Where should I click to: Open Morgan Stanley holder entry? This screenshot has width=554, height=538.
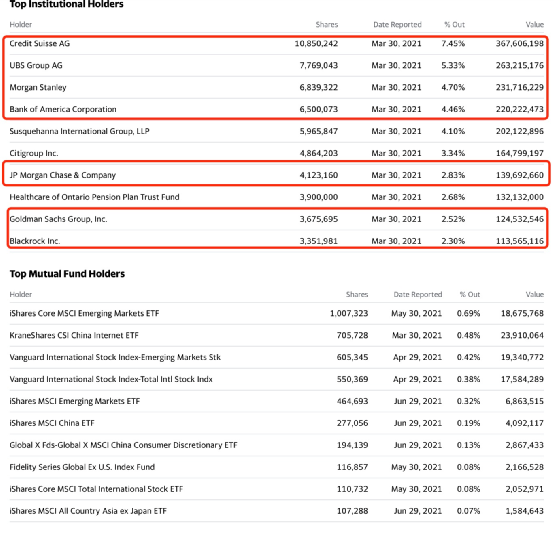38,87
